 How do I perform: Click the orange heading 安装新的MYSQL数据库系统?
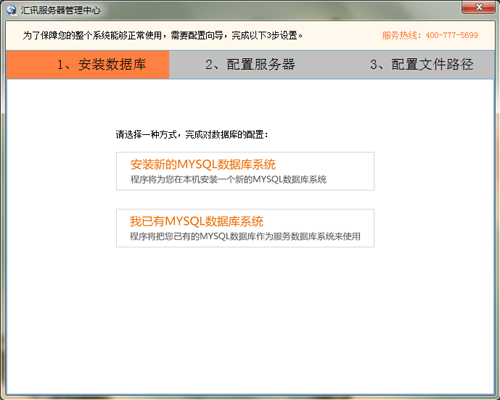pyautogui.click(x=203, y=164)
